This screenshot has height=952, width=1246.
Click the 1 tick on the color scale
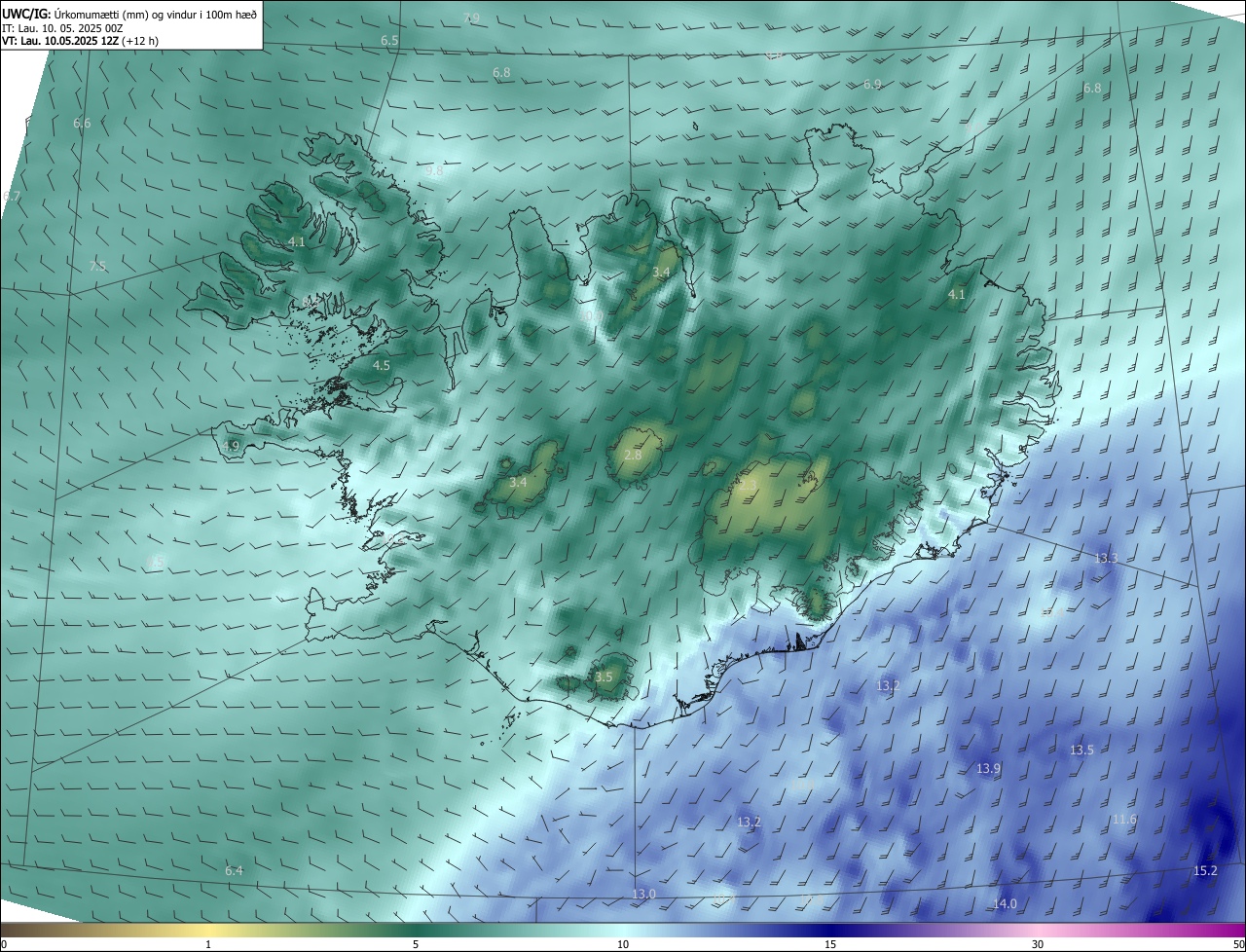(209, 944)
